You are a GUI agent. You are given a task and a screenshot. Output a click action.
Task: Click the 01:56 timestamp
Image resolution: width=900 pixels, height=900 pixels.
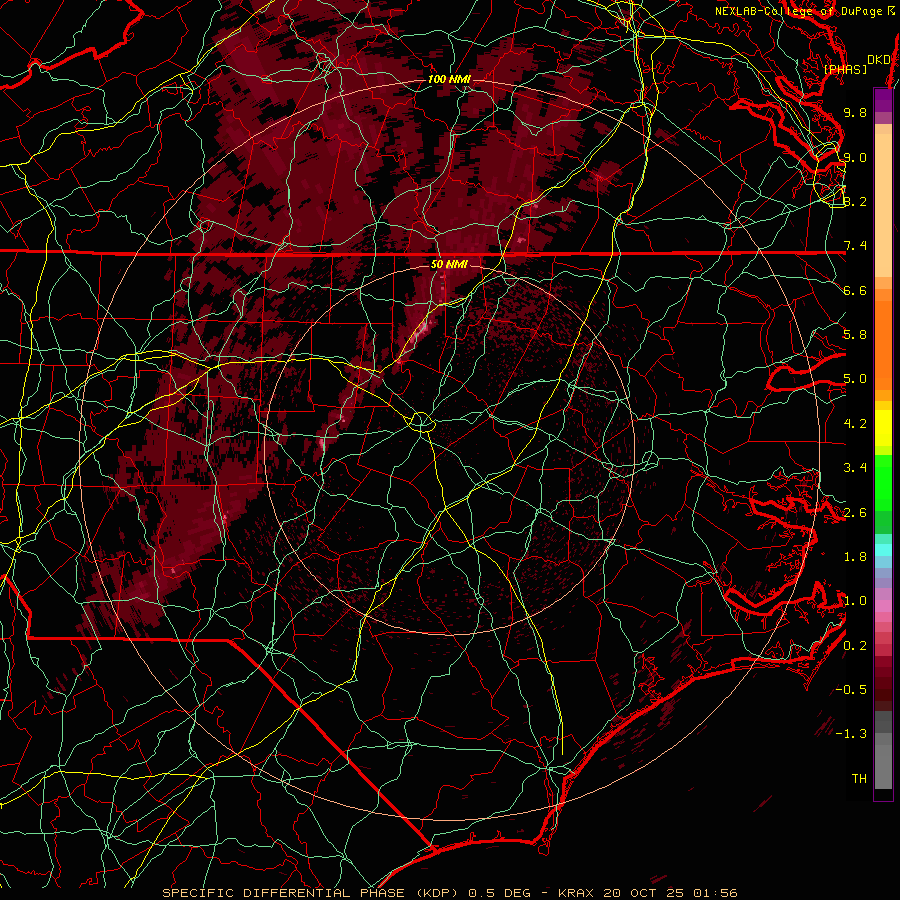coord(715,893)
